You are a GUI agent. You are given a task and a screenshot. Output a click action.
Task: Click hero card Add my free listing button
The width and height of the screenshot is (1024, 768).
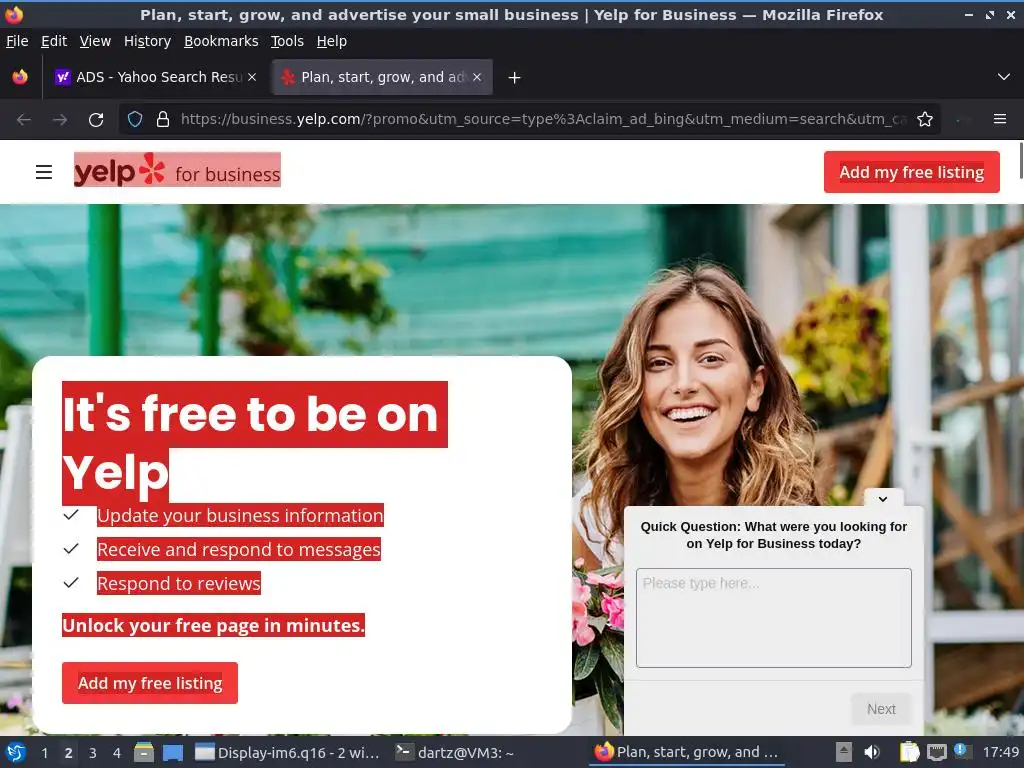(150, 683)
